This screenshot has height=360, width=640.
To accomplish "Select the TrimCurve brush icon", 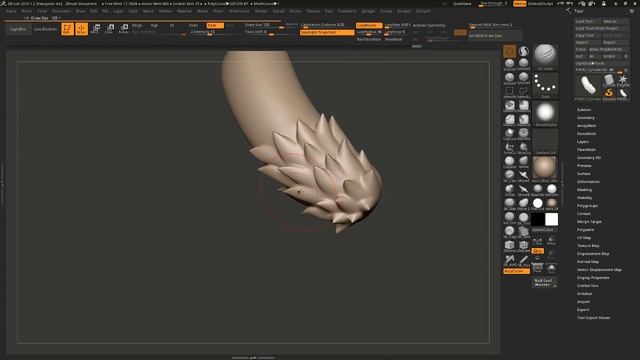I will 509,148.
